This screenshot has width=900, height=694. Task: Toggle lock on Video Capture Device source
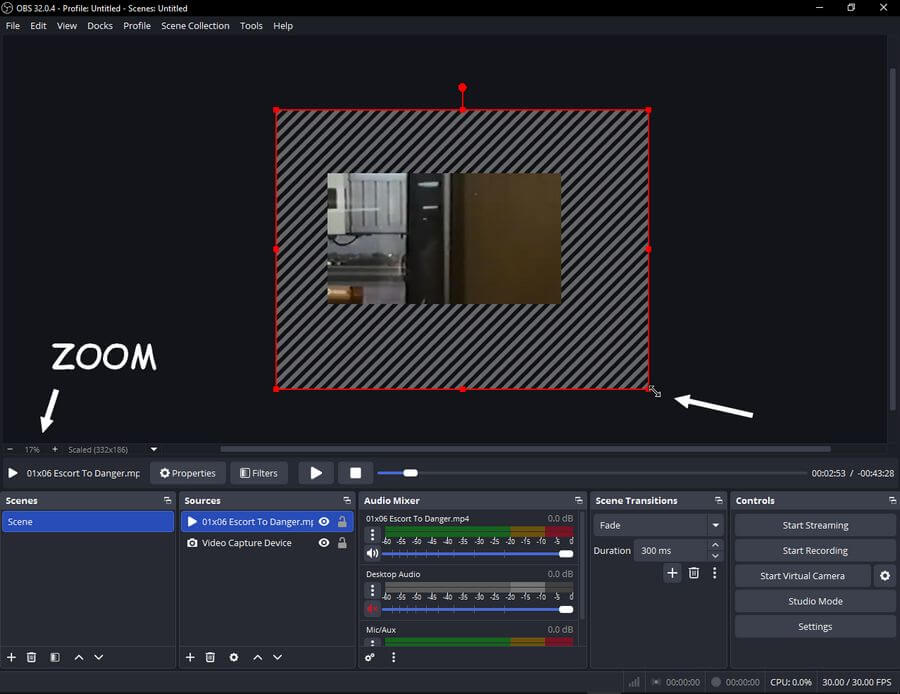click(x=342, y=543)
